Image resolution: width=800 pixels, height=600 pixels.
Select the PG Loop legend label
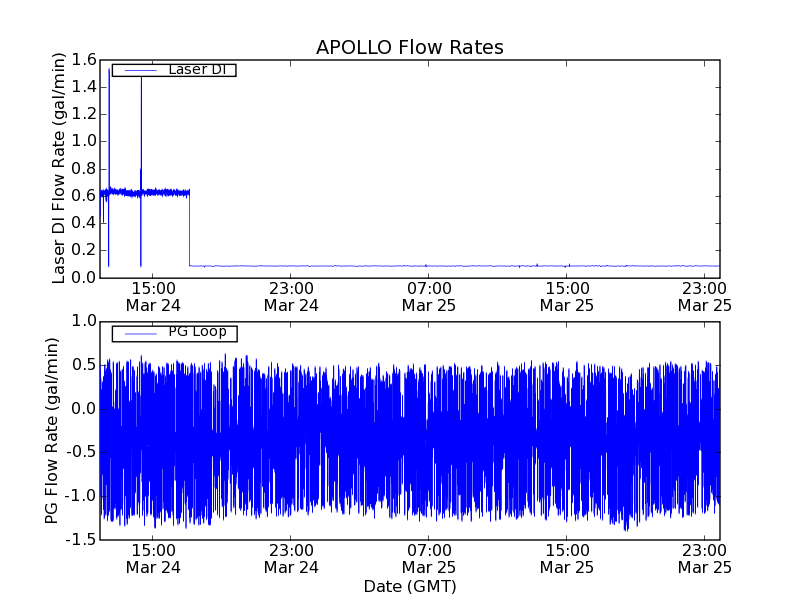click(197, 332)
